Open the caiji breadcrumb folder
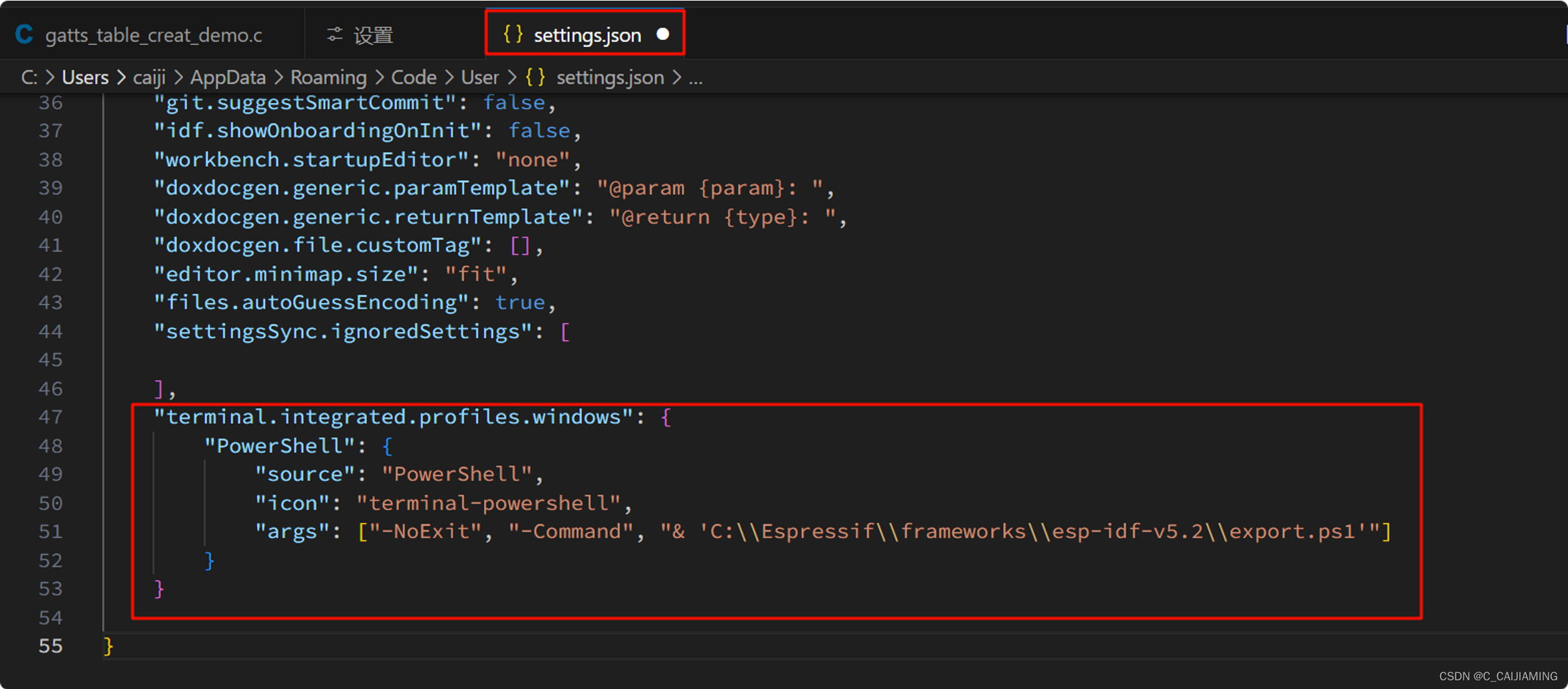Screen dimensions: 1568x689 pos(149,78)
